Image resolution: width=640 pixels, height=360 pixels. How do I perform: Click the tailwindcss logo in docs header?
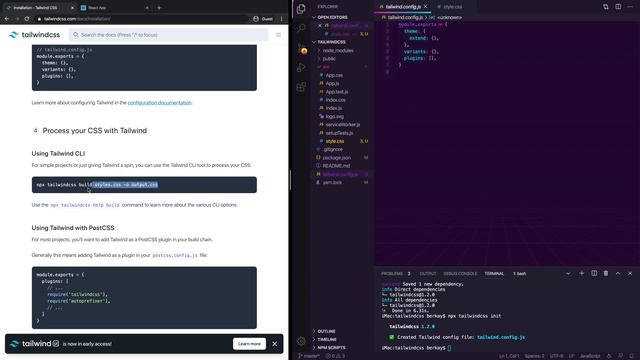coord(35,35)
